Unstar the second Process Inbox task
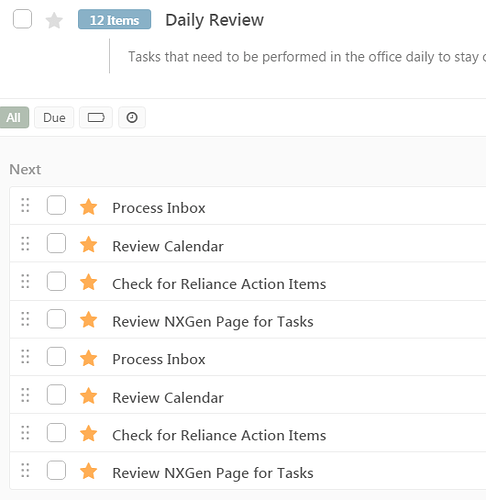This screenshot has height=500, width=486. click(x=88, y=358)
